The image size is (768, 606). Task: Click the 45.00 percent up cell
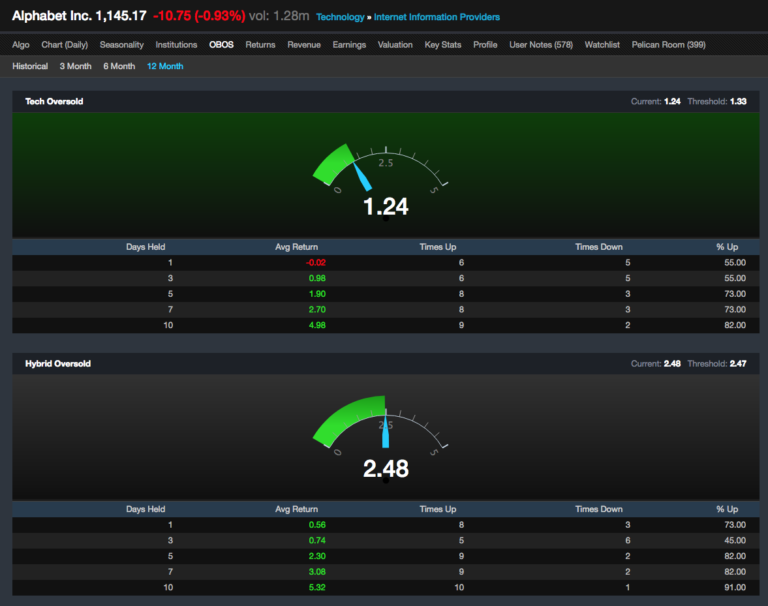coord(735,540)
